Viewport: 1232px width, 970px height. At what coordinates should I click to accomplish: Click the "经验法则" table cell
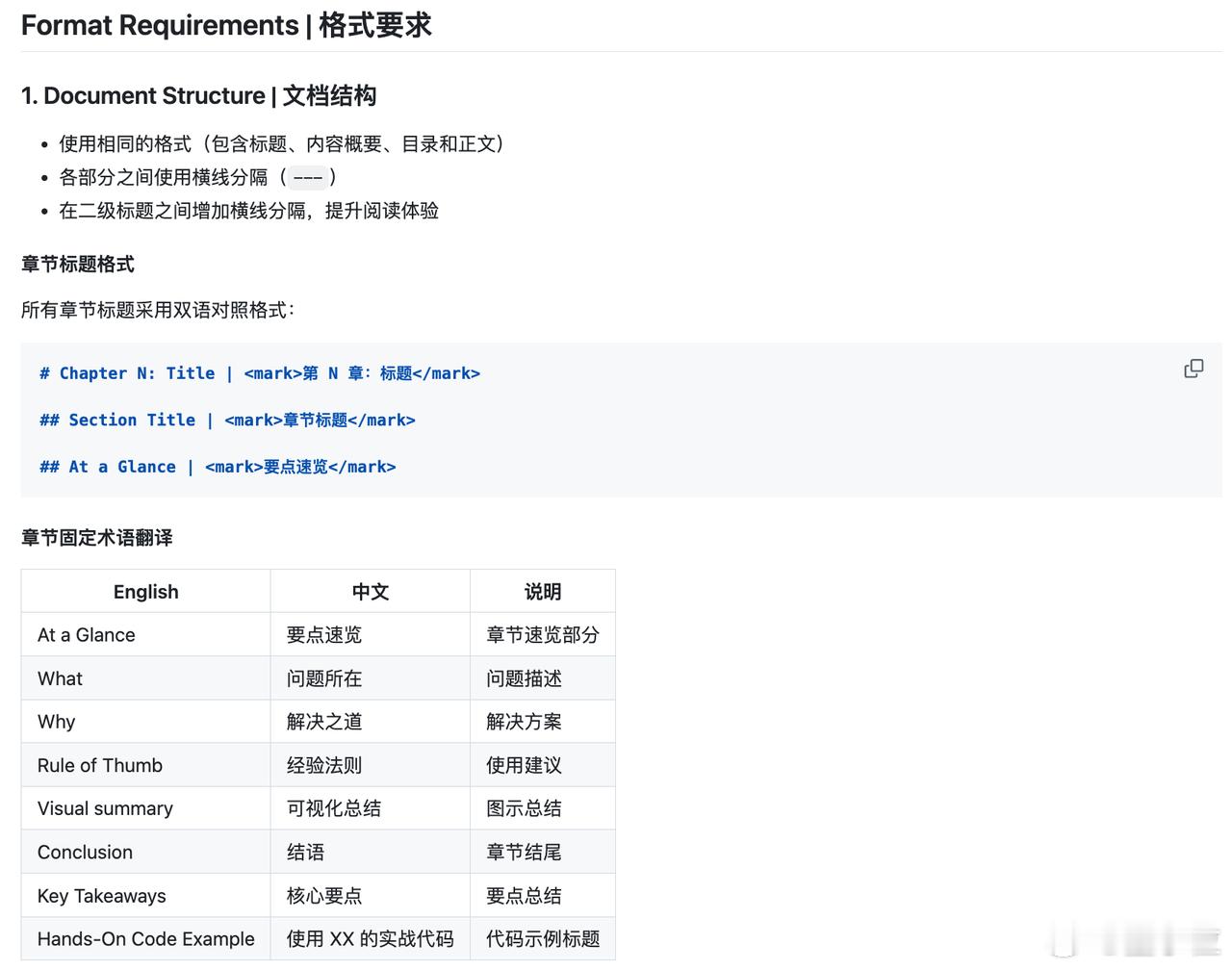[x=371, y=765]
